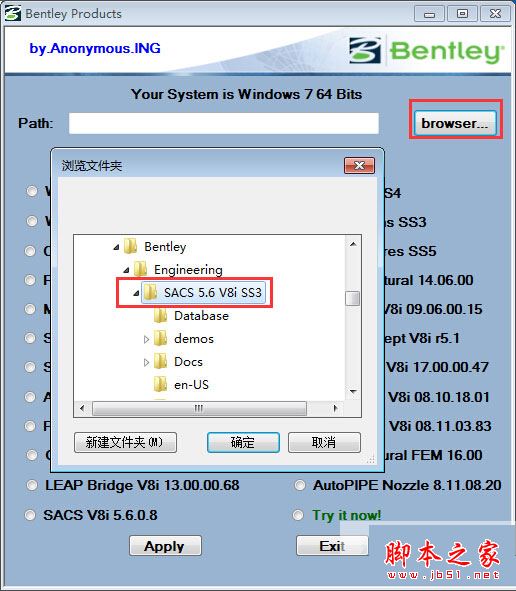Click tree vertical scrollbar up arrow
Screen dimensions: 516x591
[x=353, y=244]
